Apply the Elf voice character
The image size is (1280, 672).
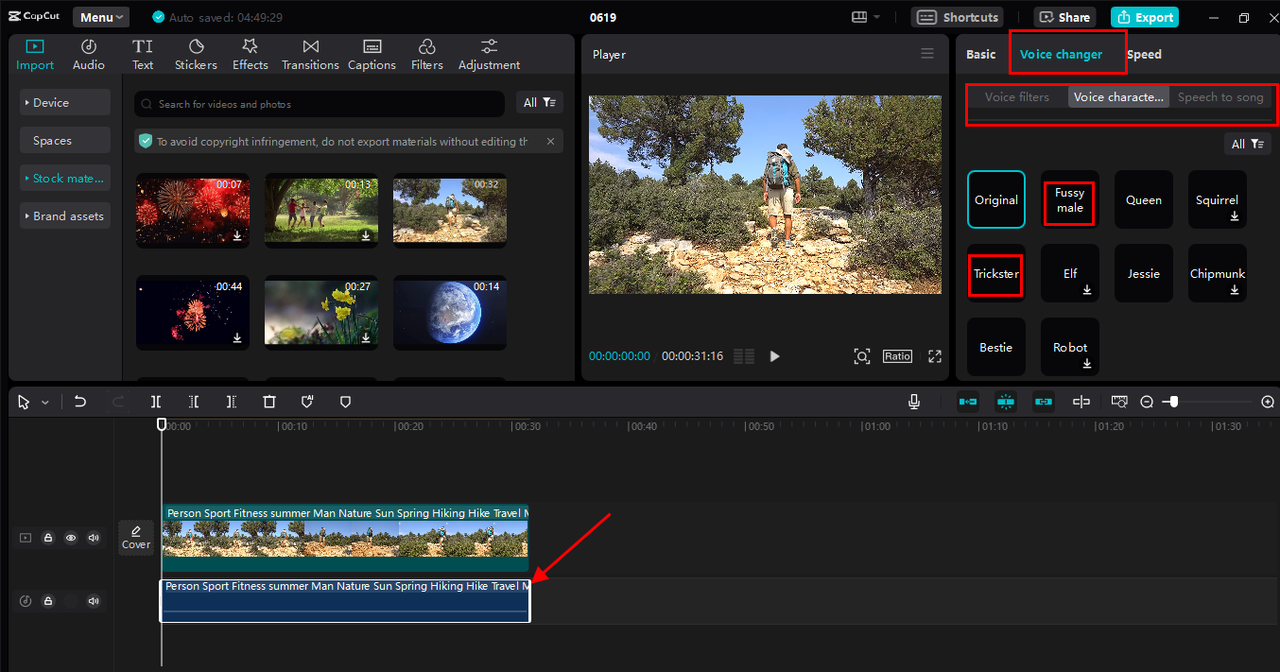tap(1070, 273)
